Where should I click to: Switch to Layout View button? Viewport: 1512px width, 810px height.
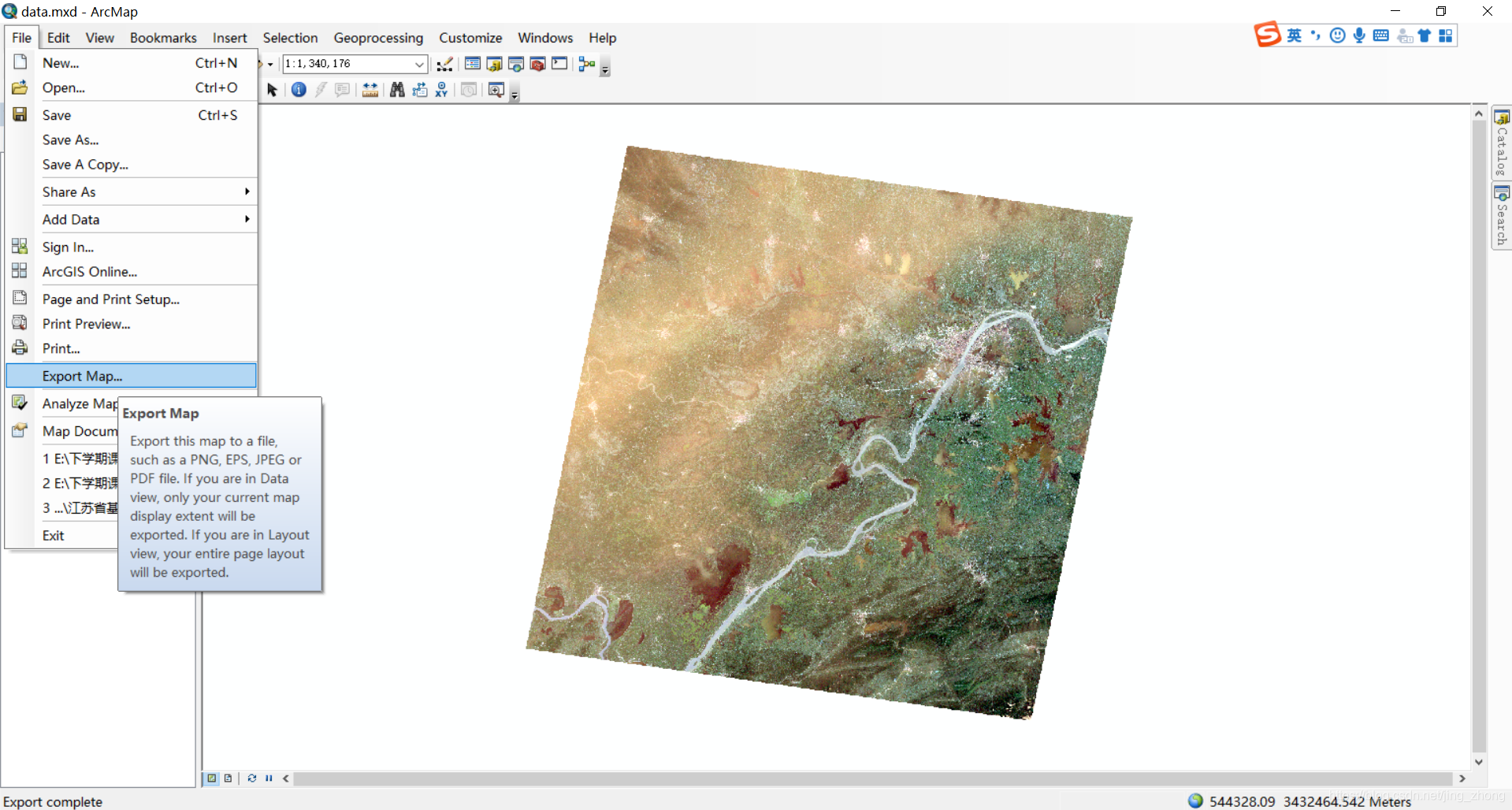pyautogui.click(x=228, y=778)
